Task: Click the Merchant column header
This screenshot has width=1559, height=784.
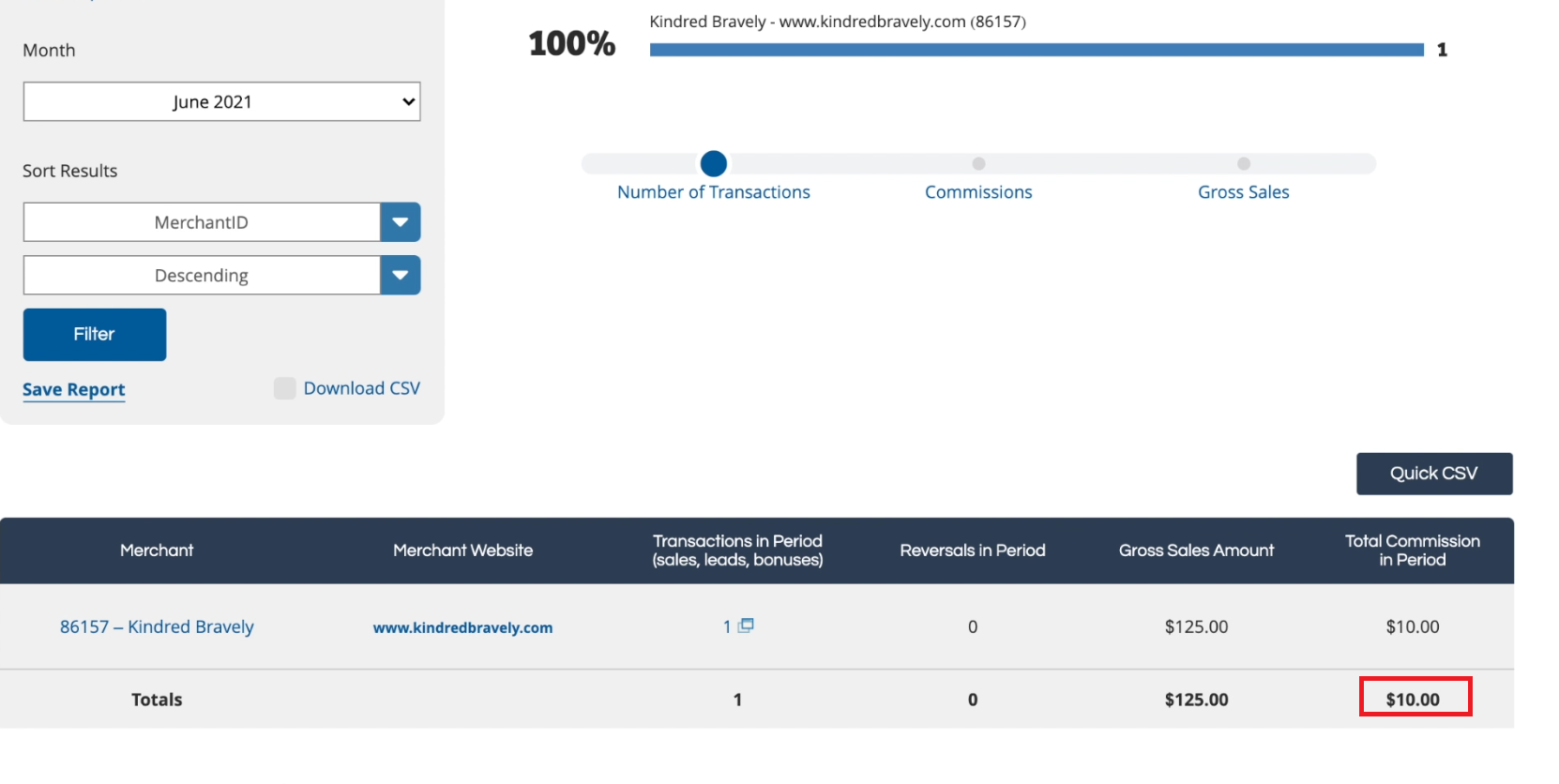Action: (x=157, y=550)
